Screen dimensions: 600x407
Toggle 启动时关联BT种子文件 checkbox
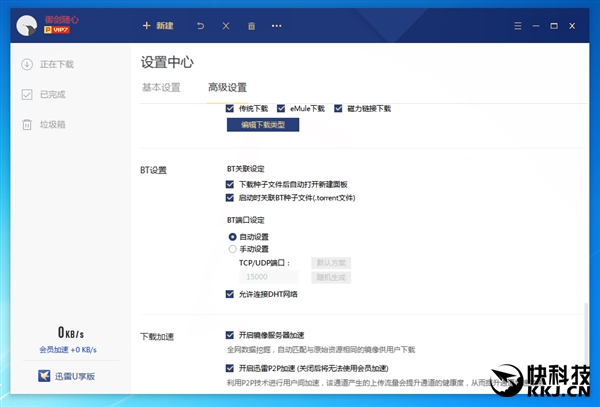pyautogui.click(x=230, y=198)
